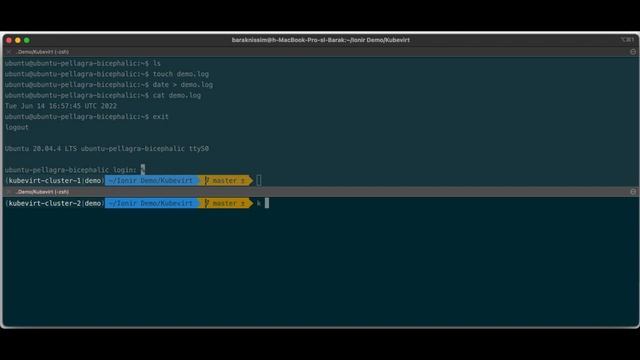The height and width of the screenshot is (360, 640).
Task: Click the blue path segment in cluster-1 prompt
Action: coord(152,180)
